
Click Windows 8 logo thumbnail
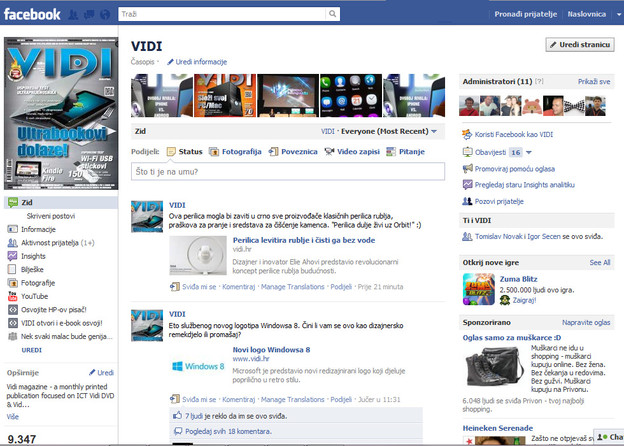pyautogui.click(x=198, y=366)
